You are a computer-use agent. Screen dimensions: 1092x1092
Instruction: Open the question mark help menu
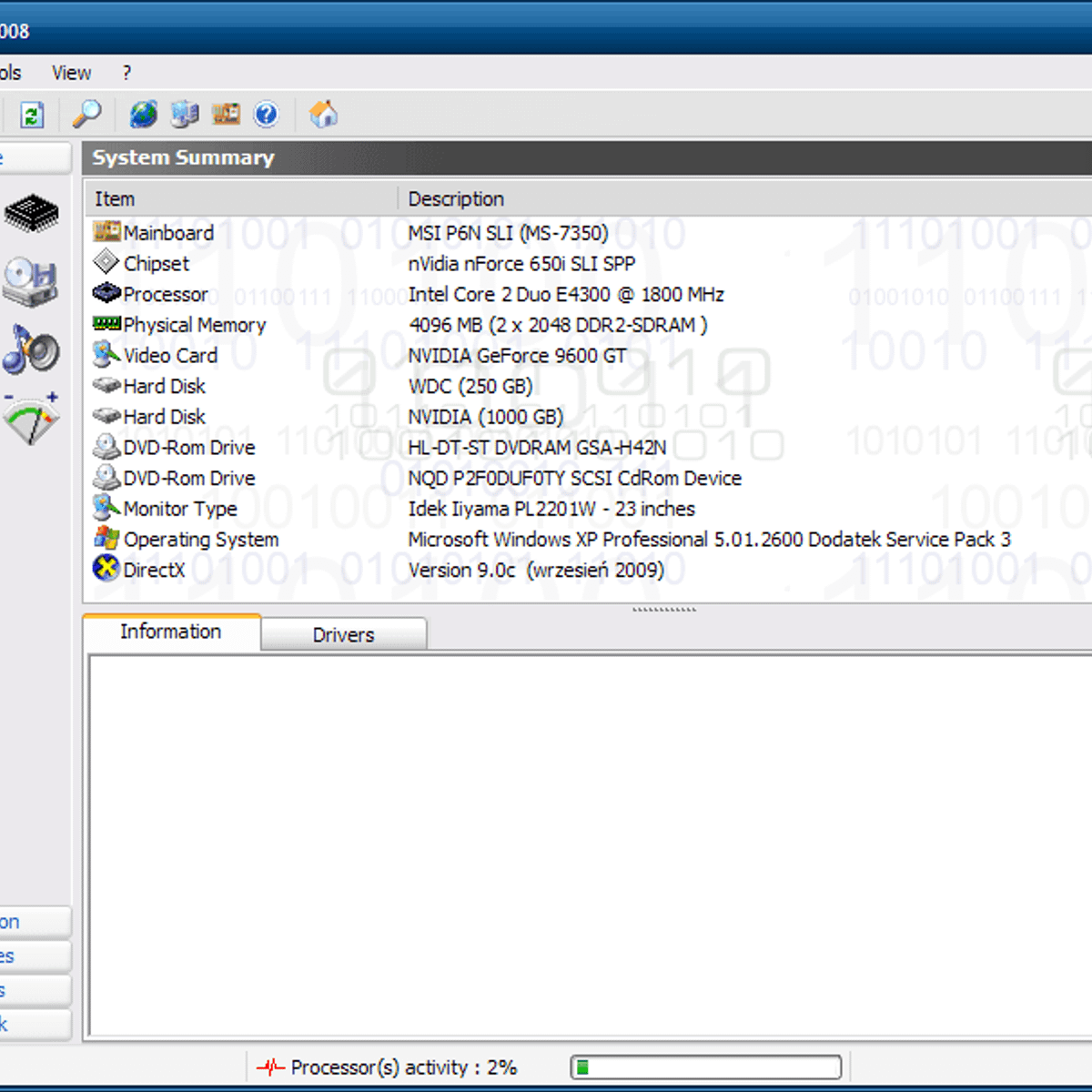coord(126,73)
